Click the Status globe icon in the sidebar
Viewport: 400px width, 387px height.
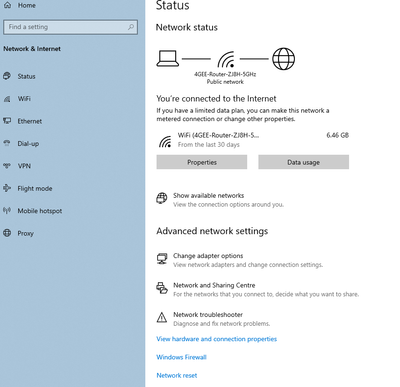coord(7,76)
